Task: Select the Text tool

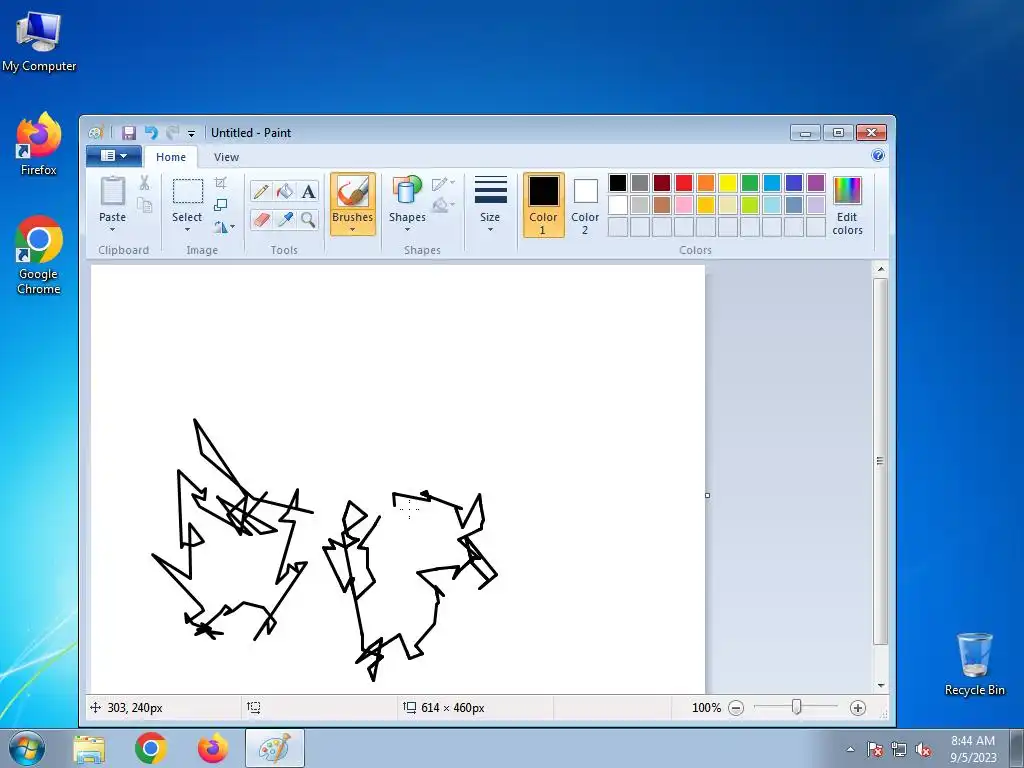Action: tap(308, 191)
